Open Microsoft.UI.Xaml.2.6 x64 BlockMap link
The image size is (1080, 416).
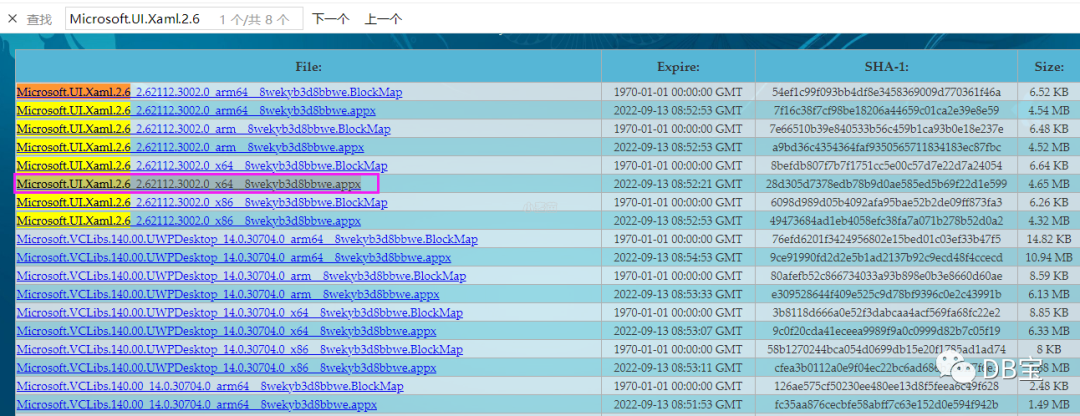[x=202, y=166]
